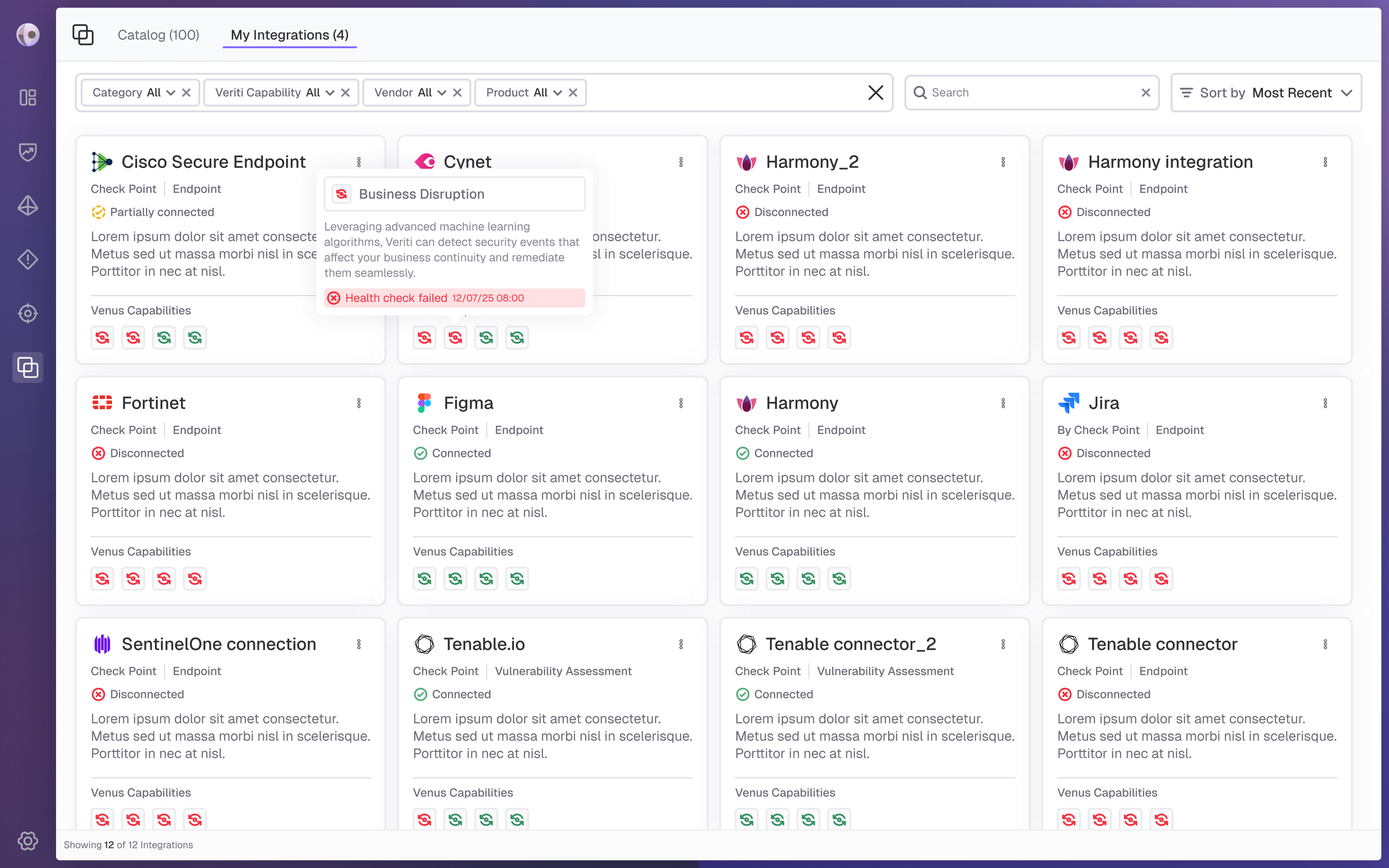The height and width of the screenshot is (868, 1389).
Task: Open Harmony_2 card three-dot menu
Action: pyautogui.click(x=1003, y=162)
